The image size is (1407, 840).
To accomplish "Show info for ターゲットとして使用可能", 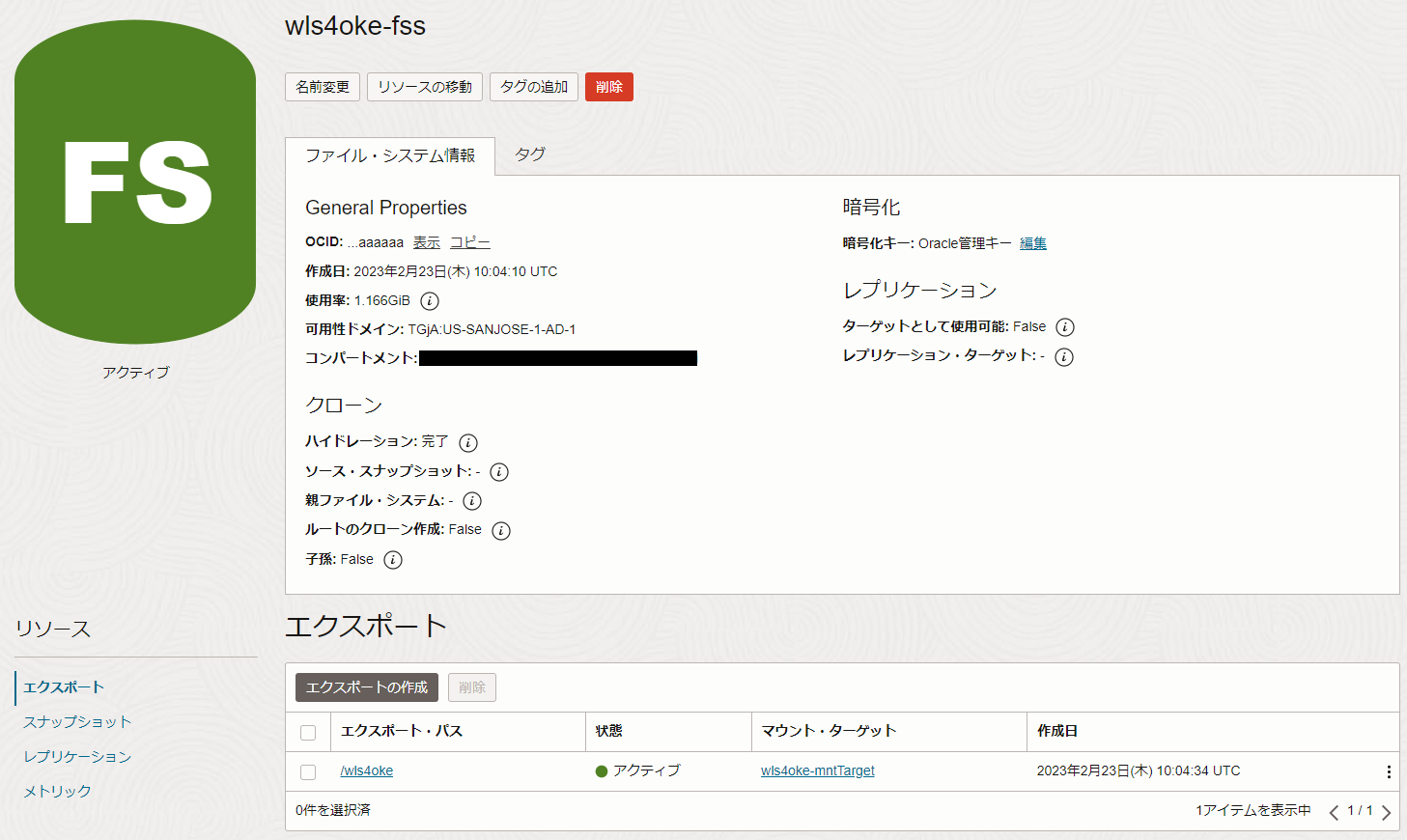I will [1065, 327].
